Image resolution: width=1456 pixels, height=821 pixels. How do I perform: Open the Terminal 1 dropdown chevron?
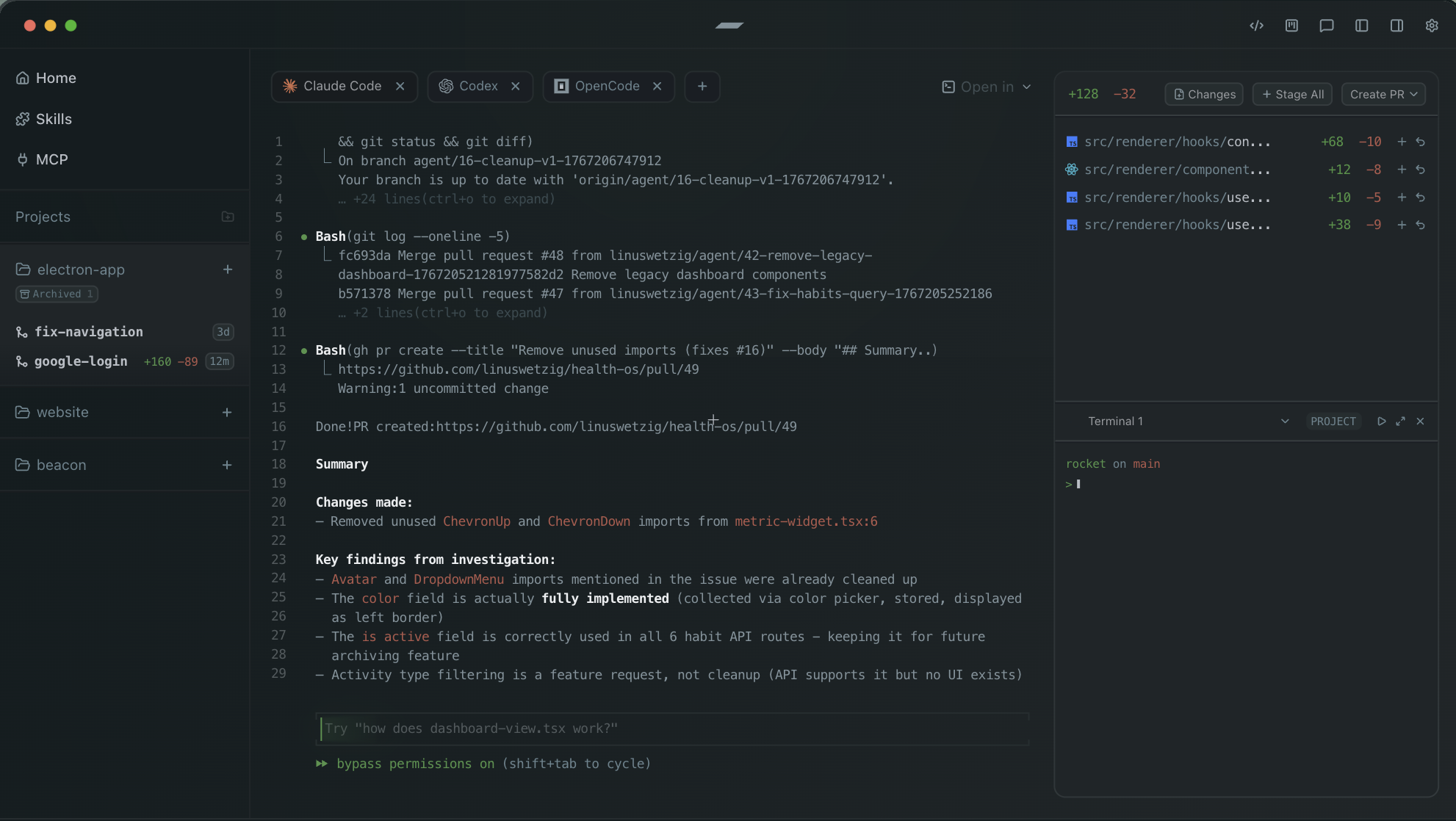1285,422
